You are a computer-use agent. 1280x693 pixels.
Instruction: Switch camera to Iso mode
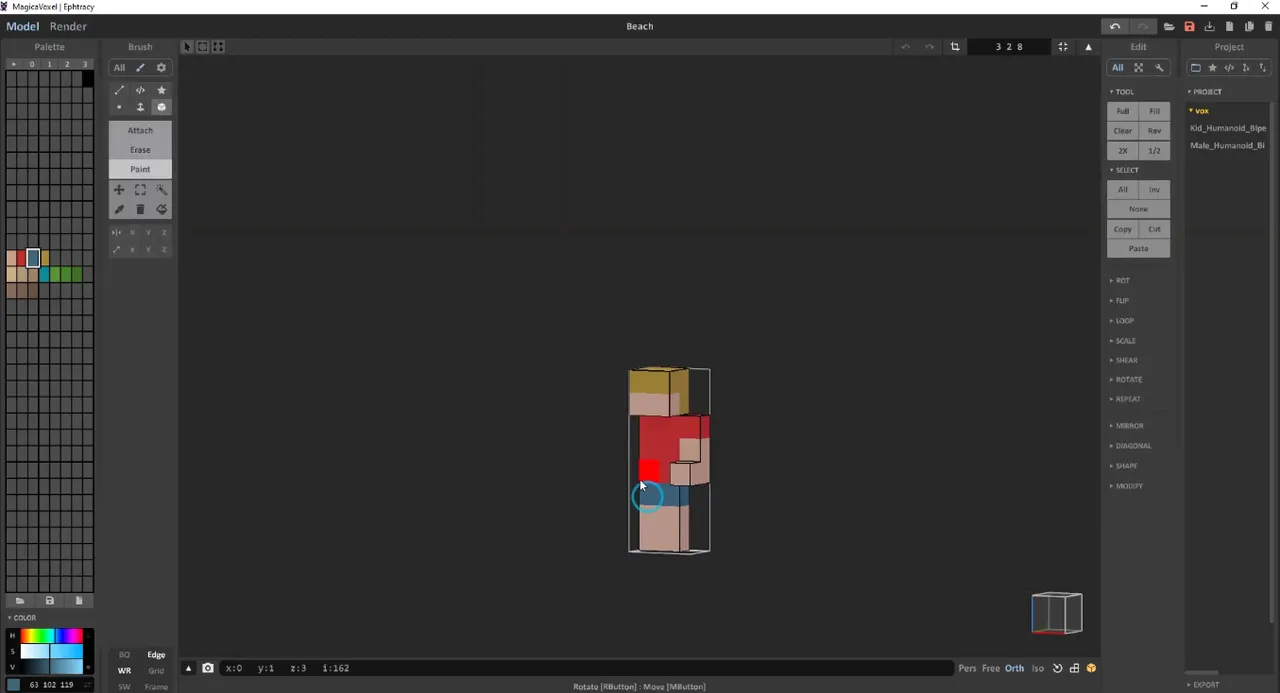[x=1038, y=668]
